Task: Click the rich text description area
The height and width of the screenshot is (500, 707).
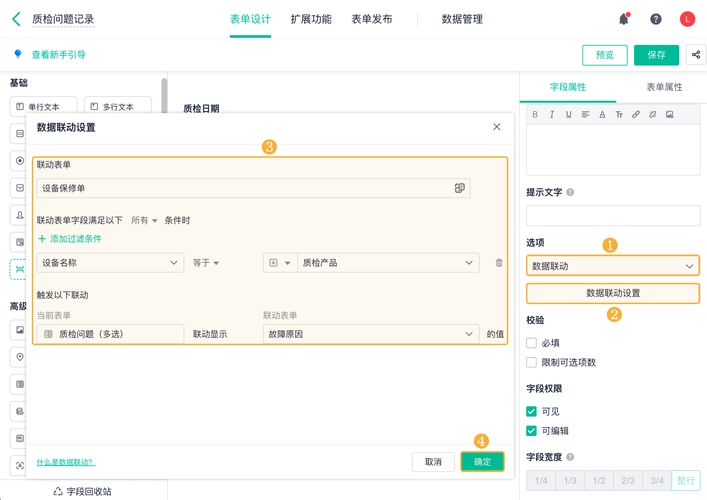Action: [613, 150]
